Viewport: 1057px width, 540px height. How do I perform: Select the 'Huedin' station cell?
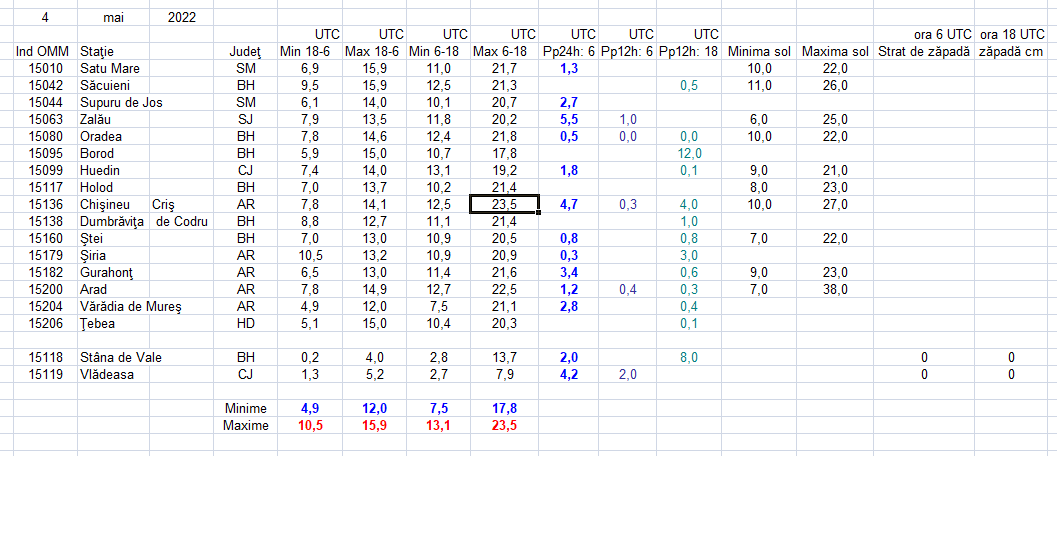coord(113,171)
